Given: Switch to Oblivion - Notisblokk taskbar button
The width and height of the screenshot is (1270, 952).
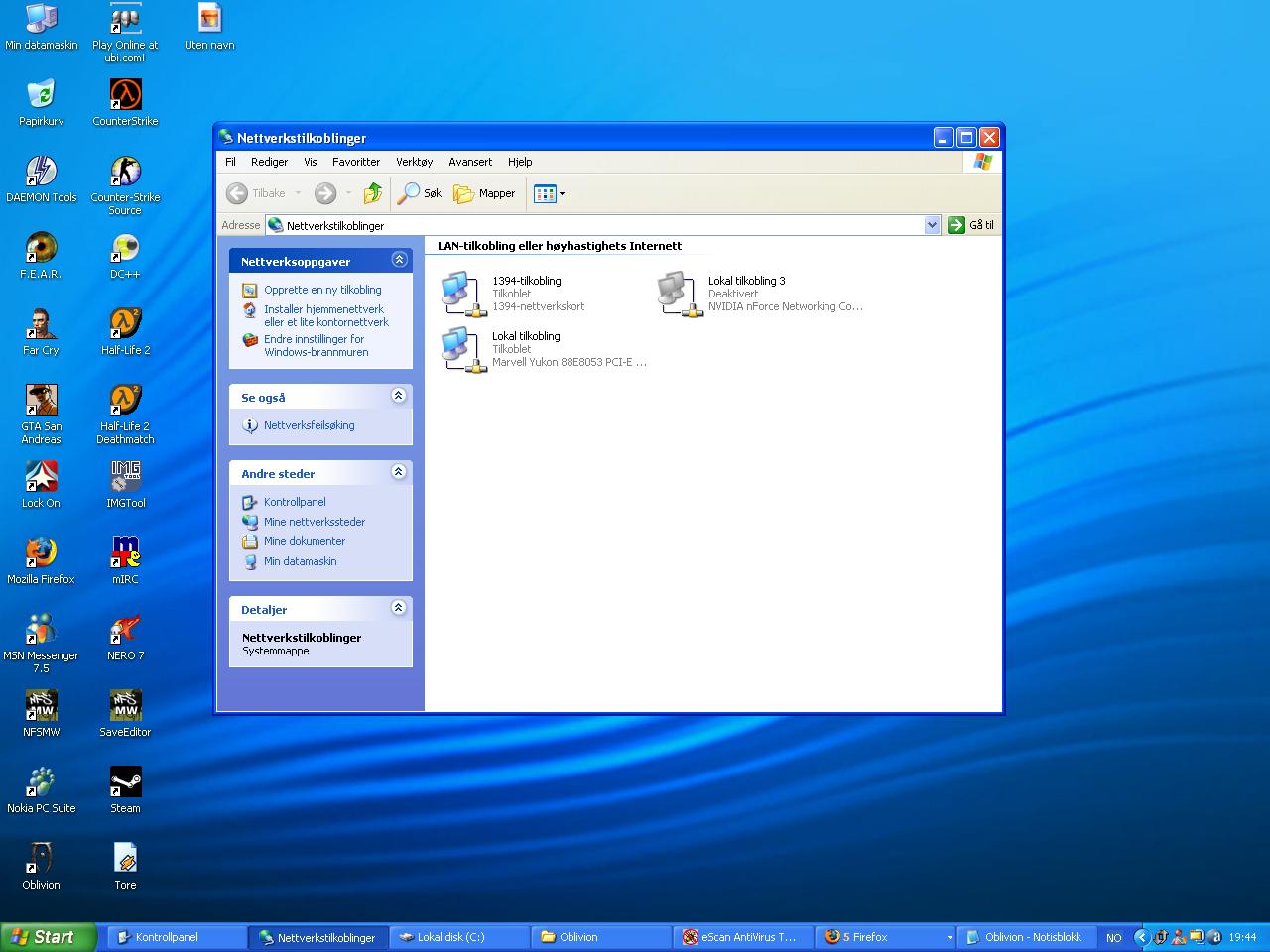Looking at the screenshot, I should (x=1027, y=937).
